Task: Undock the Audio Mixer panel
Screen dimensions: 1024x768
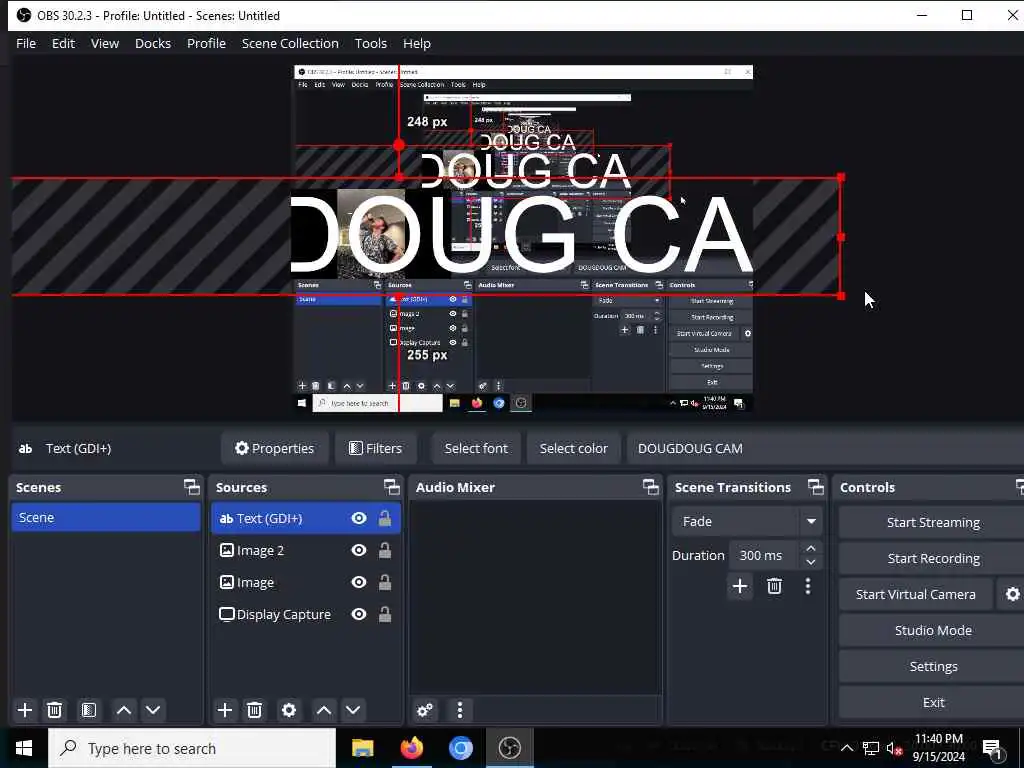Action: tap(650, 487)
